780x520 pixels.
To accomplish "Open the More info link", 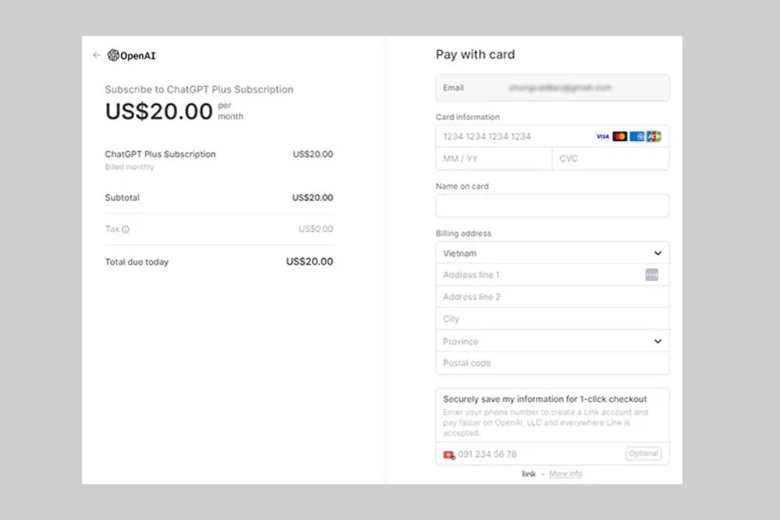I will coord(566,474).
